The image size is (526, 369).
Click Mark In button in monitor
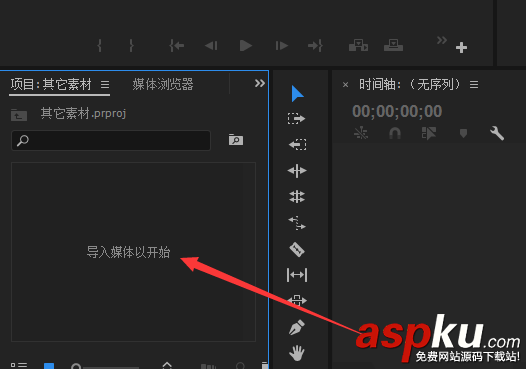click(x=99, y=45)
